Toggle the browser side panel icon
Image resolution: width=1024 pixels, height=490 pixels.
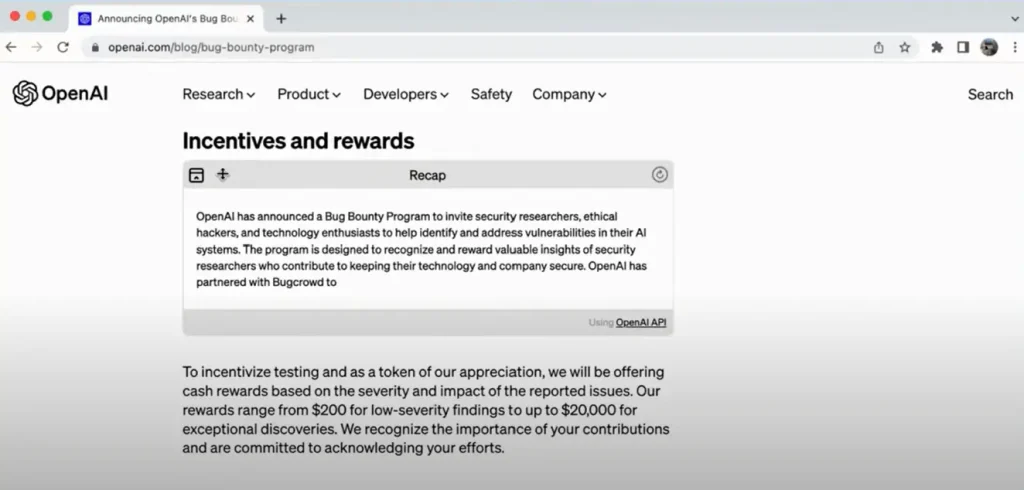point(963,47)
